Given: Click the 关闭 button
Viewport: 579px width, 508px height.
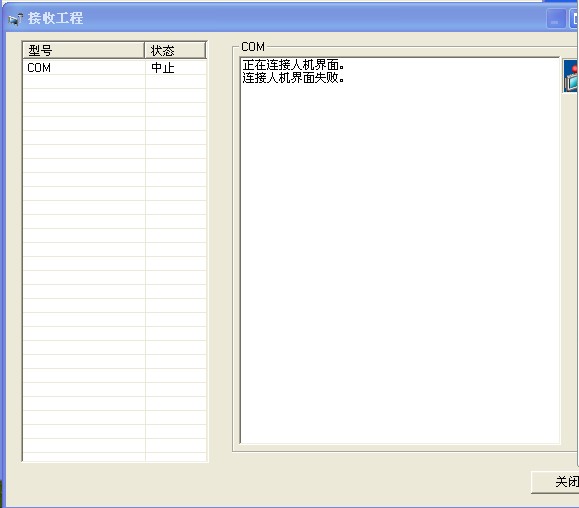Looking at the screenshot, I should [x=555, y=482].
